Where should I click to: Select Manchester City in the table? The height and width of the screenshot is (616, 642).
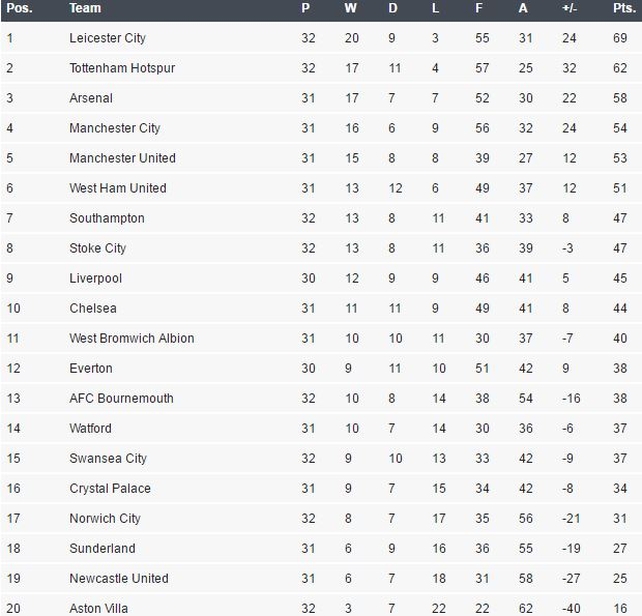click(115, 128)
